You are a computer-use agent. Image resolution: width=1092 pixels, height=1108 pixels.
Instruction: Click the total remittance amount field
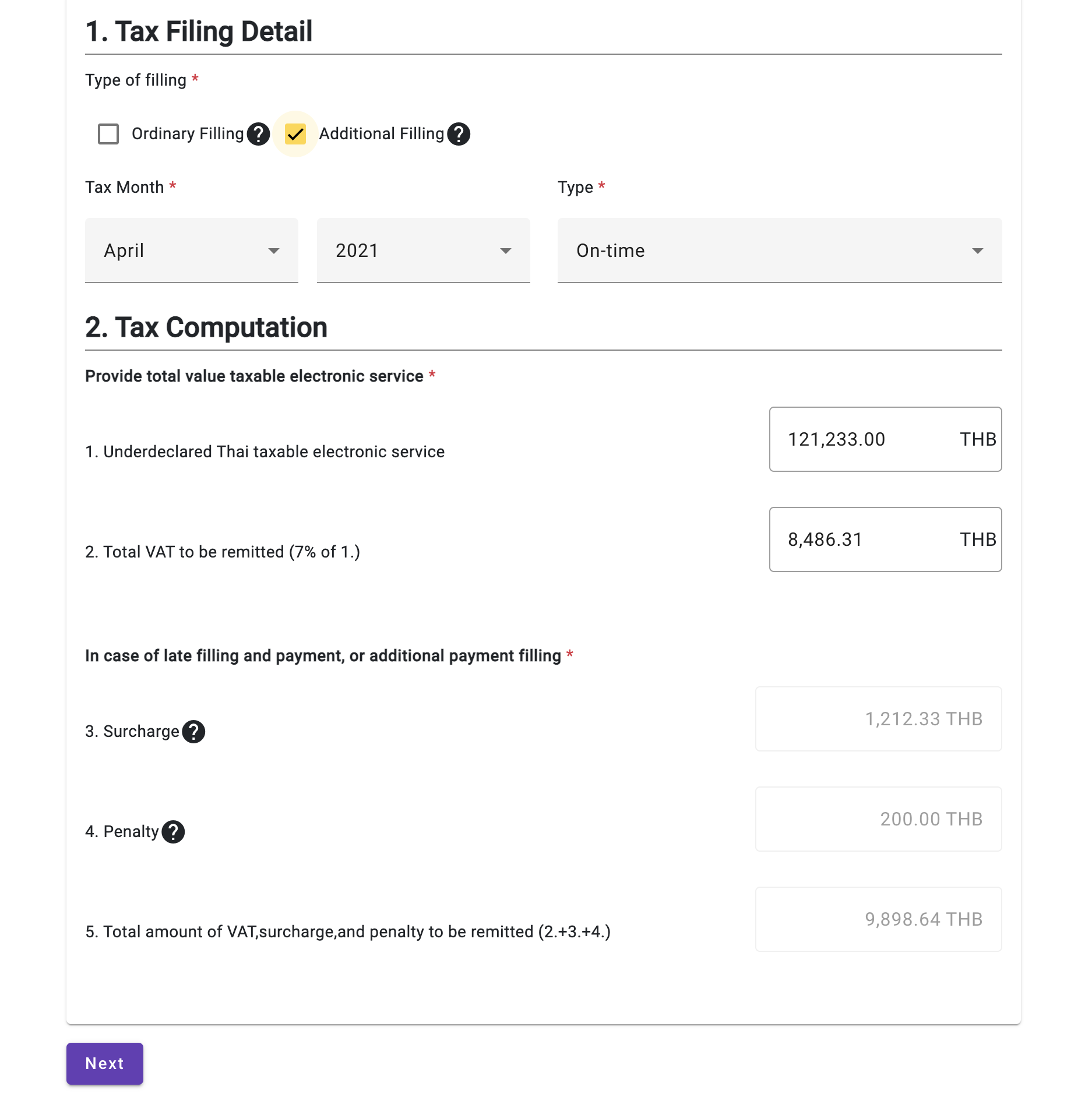pos(877,919)
